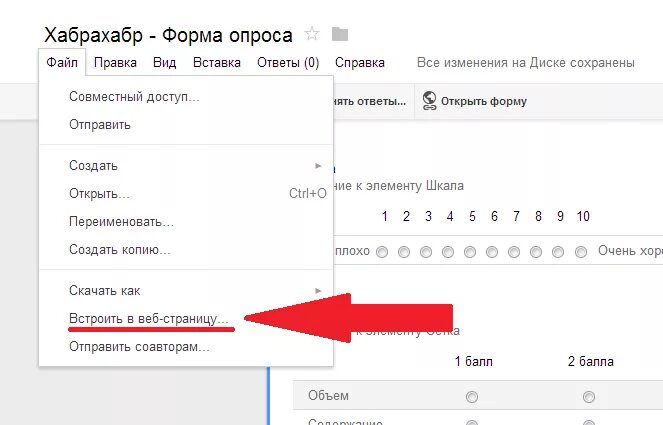Select Открыть… menu entry
Screen dimensions: 663x425
[186, 194]
